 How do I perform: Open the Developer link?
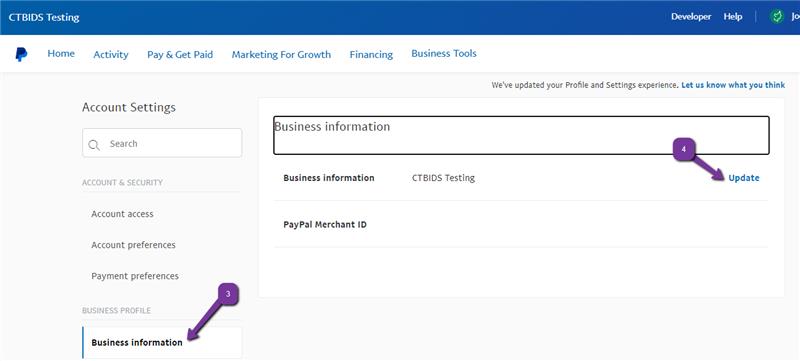691,17
